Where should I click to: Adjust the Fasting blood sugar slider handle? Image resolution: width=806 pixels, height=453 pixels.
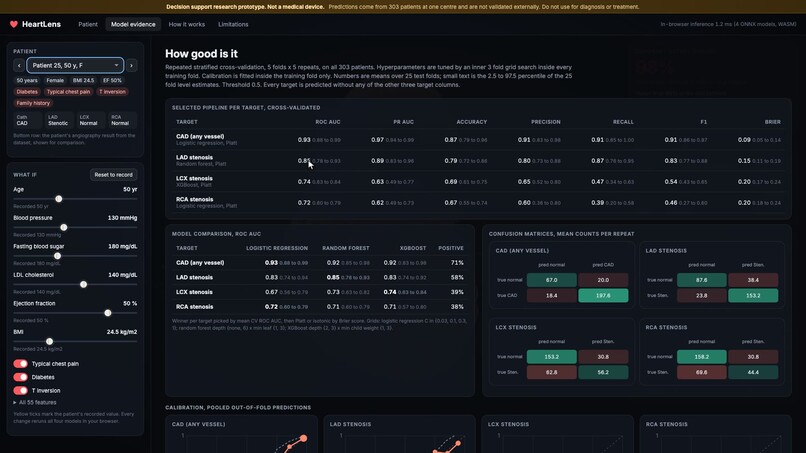(x=58, y=256)
